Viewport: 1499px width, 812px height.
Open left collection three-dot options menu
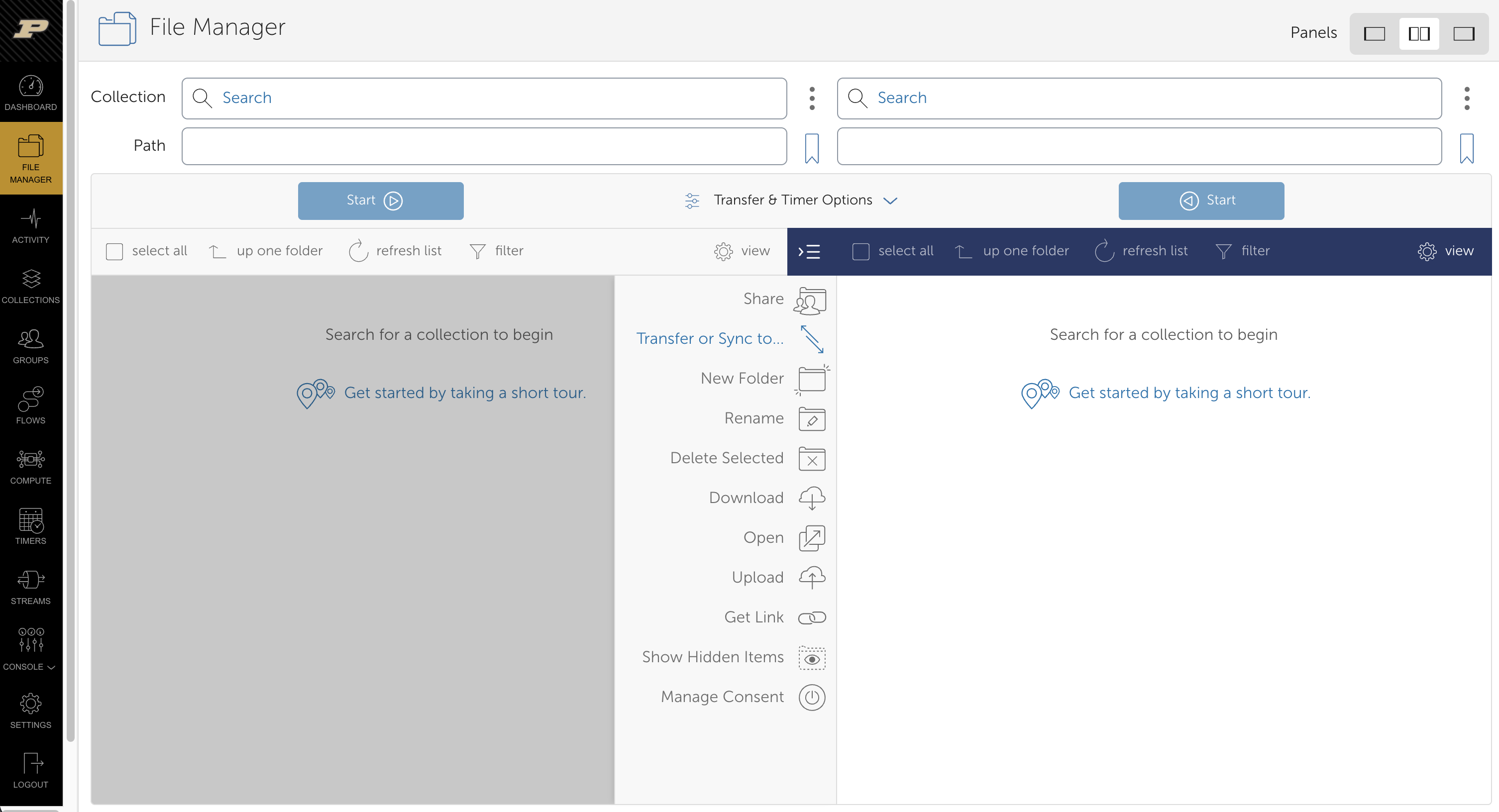812,99
